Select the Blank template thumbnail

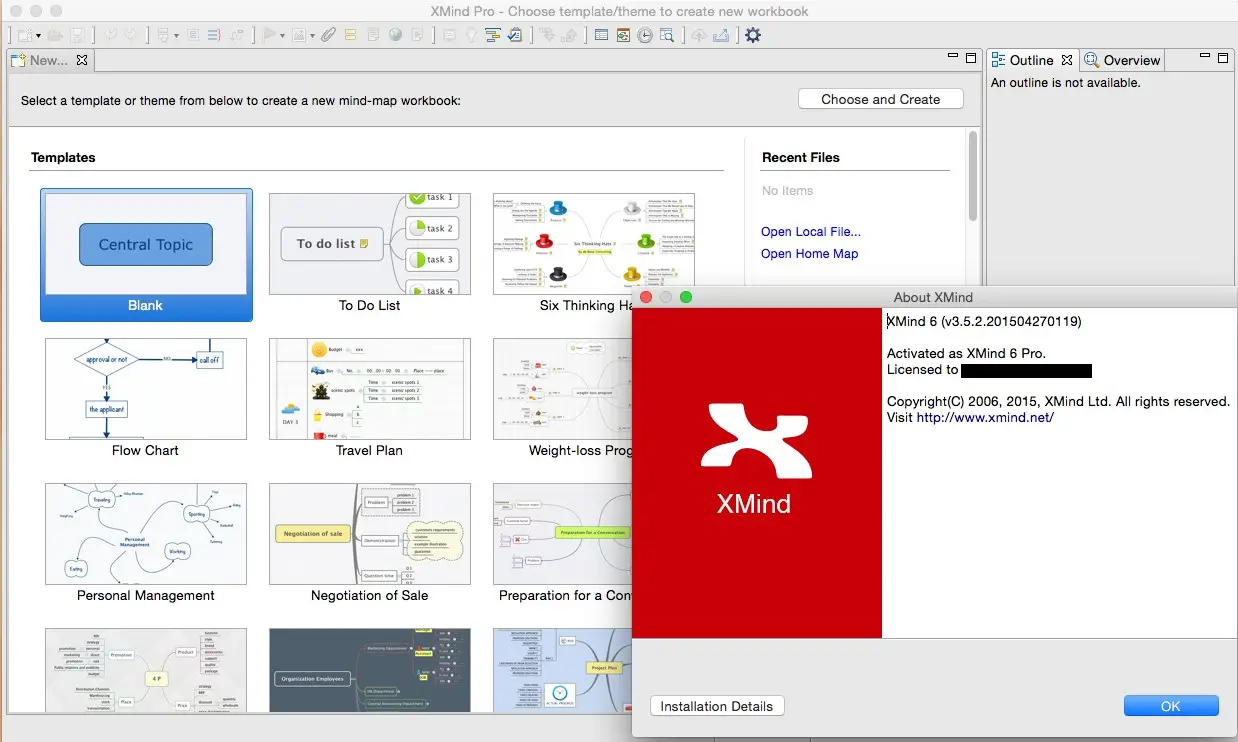click(x=146, y=255)
